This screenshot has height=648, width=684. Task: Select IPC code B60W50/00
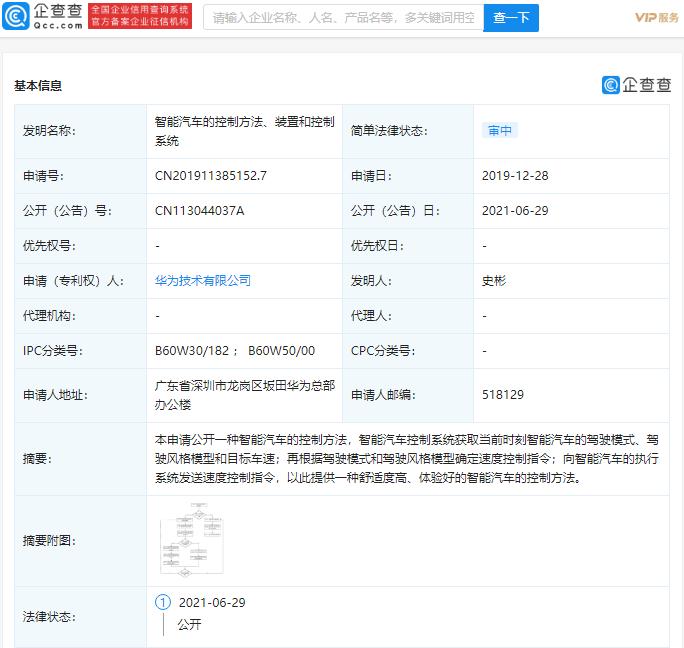(x=281, y=351)
